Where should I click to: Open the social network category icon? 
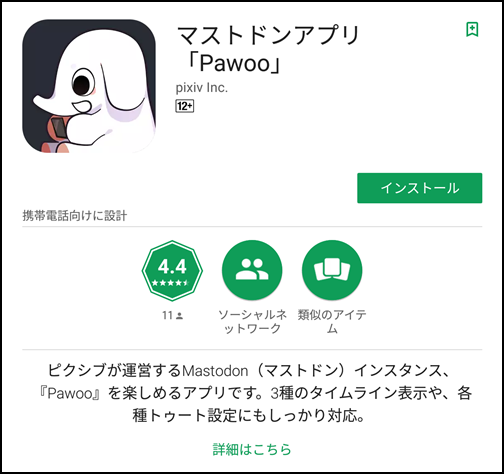click(252, 270)
